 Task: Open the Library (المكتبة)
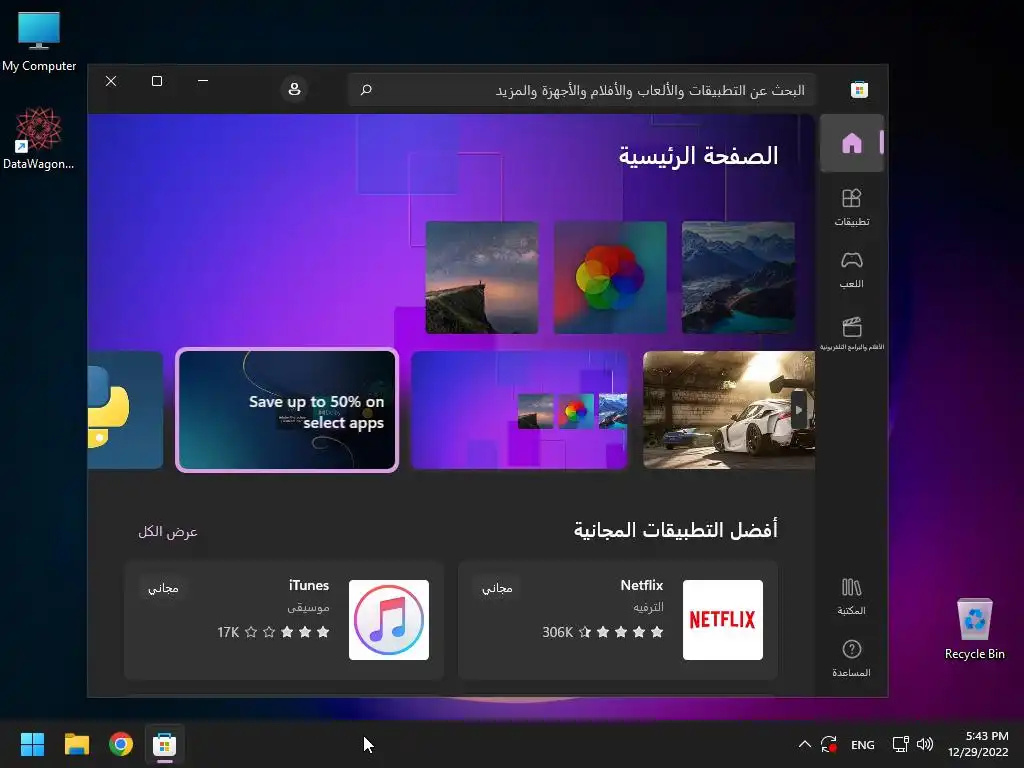[x=852, y=596]
